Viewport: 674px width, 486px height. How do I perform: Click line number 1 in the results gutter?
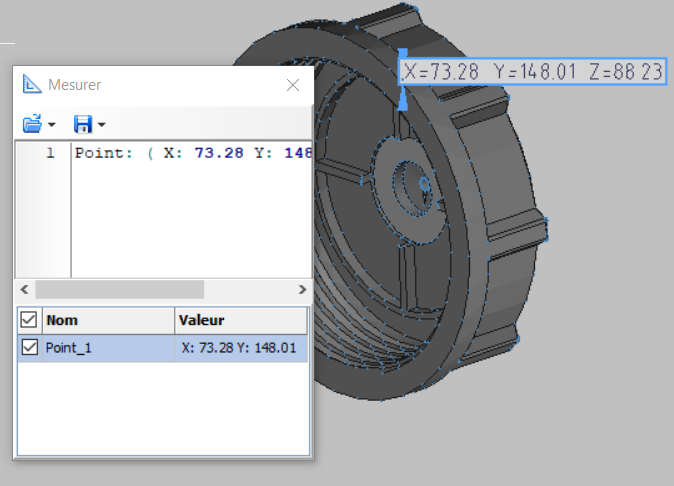pyautogui.click(x=50, y=154)
